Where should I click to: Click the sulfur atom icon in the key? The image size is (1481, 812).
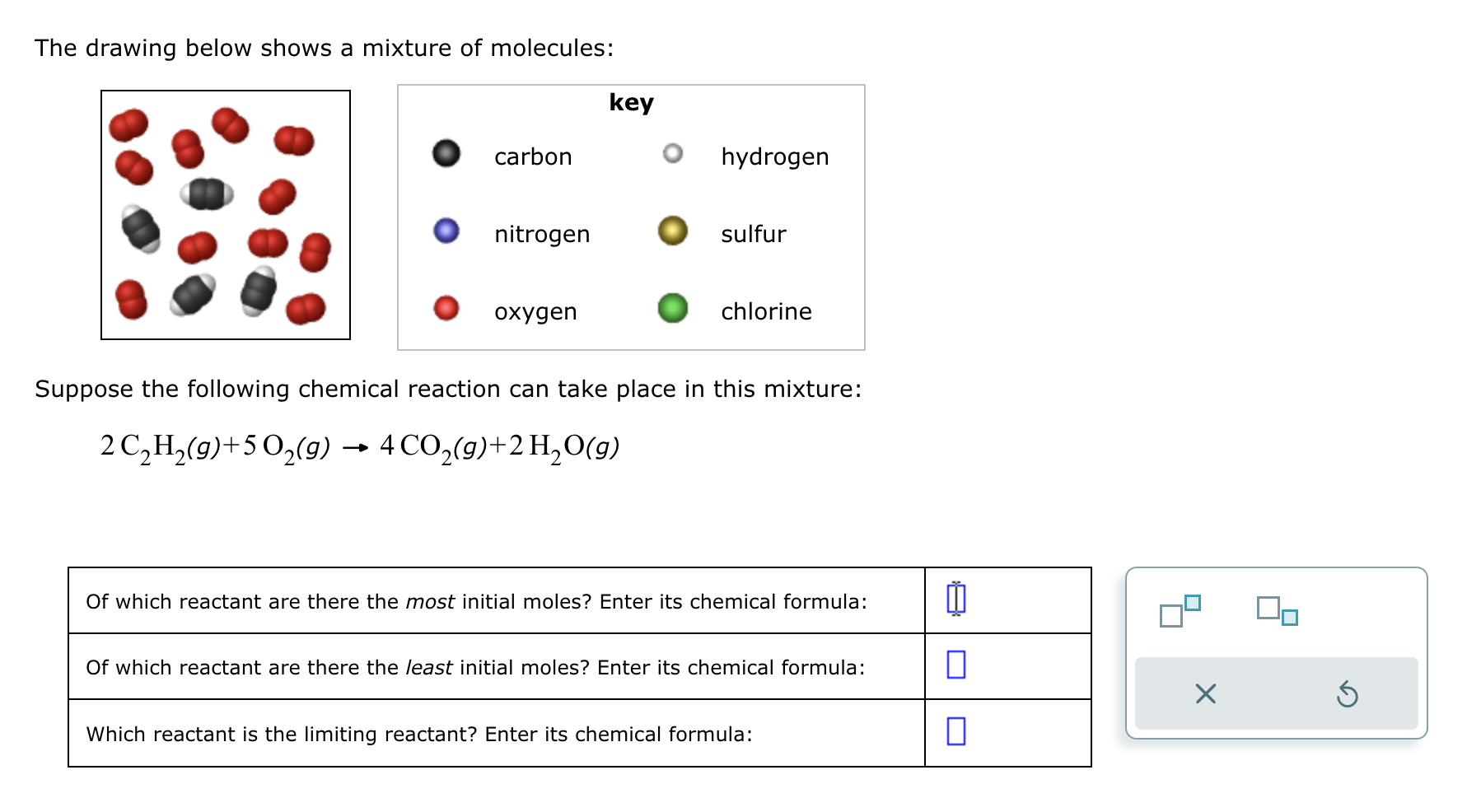coord(673,231)
